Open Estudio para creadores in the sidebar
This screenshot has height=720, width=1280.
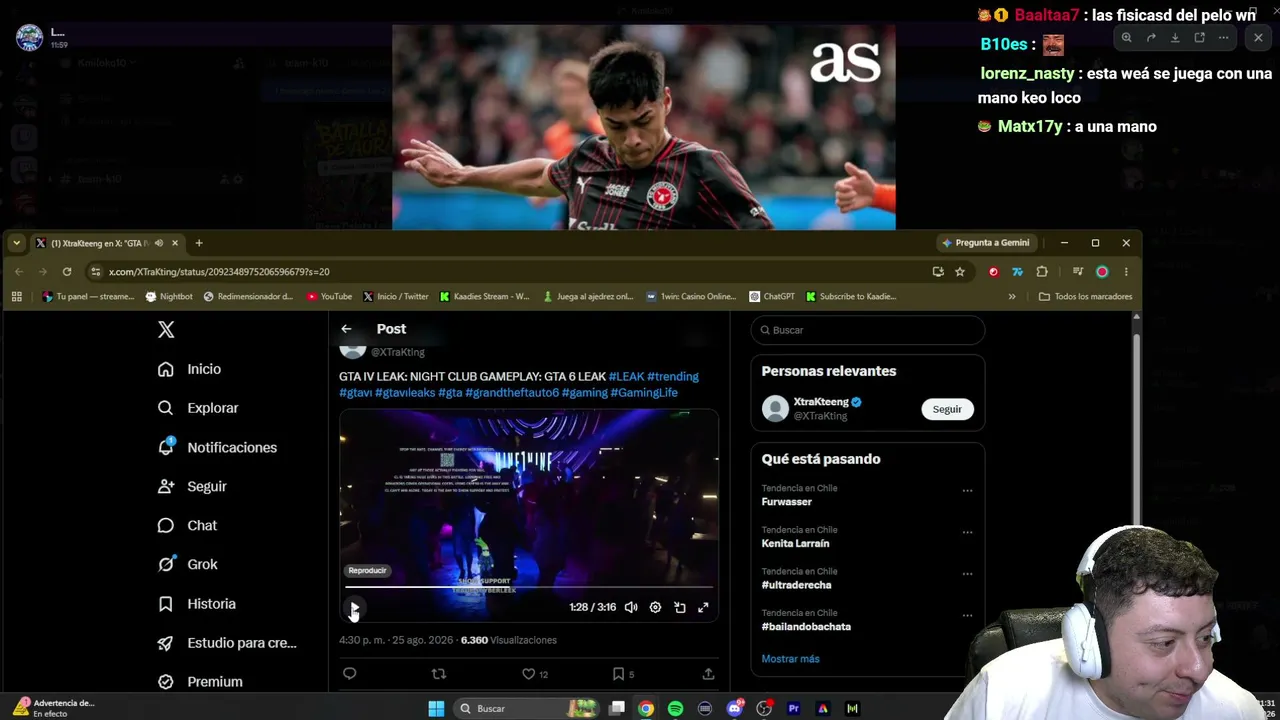227,643
